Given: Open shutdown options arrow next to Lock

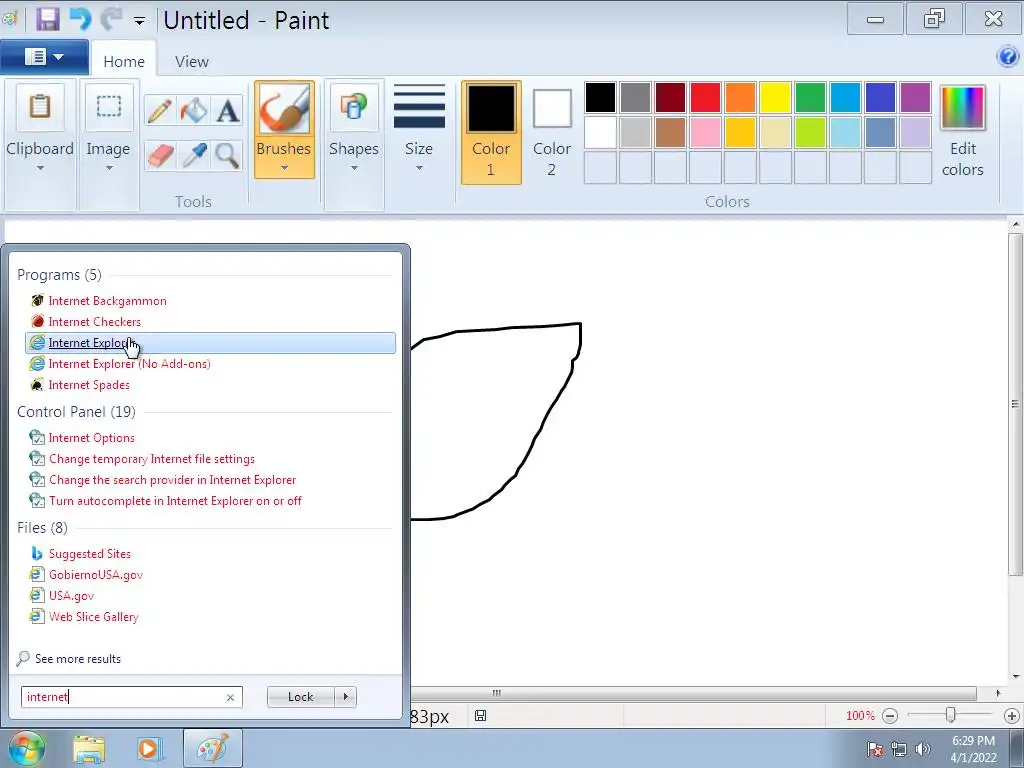Looking at the screenshot, I should click(345, 697).
